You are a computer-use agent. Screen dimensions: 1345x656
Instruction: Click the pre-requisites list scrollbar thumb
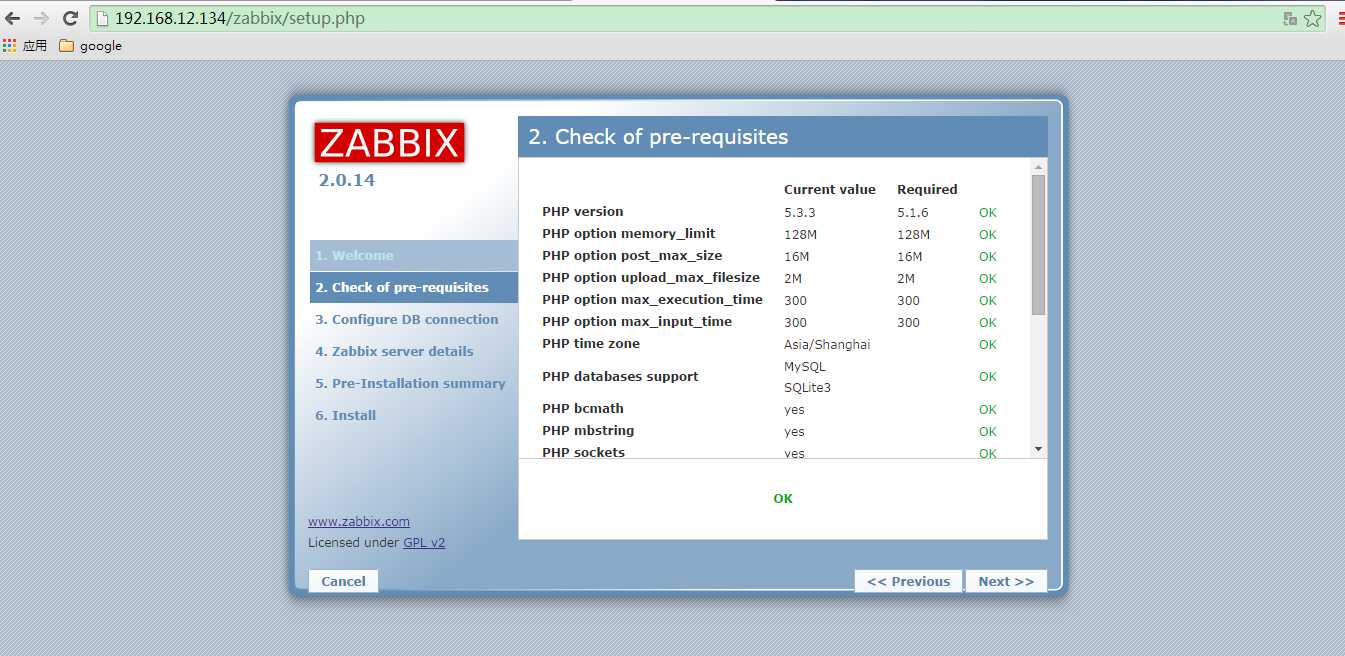[x=1038, y=245]
